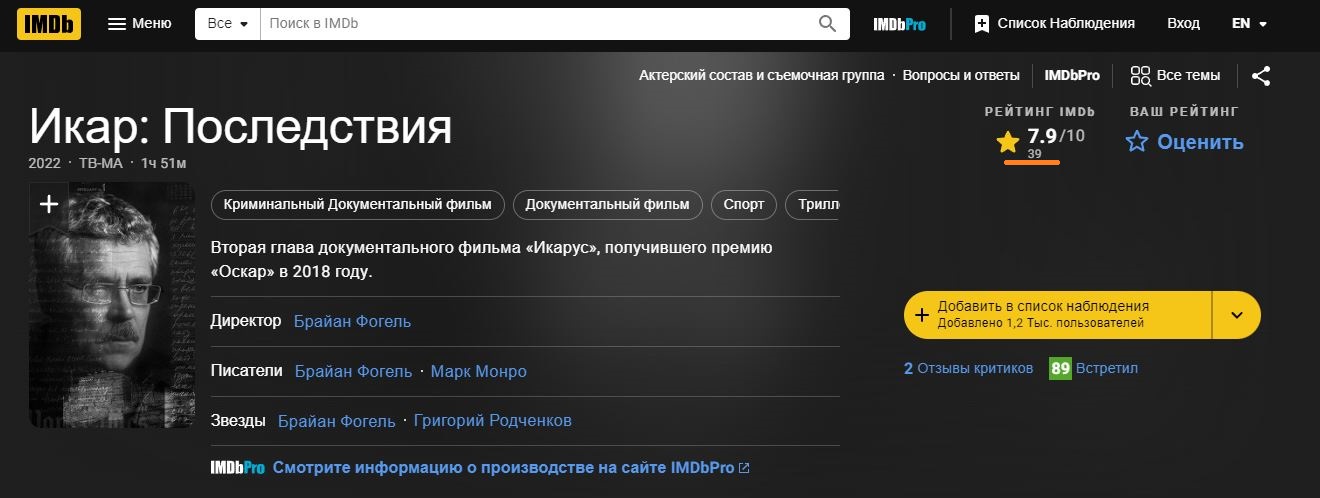Click the film plot summary text

pyautogui.click(x=493, y=259)
